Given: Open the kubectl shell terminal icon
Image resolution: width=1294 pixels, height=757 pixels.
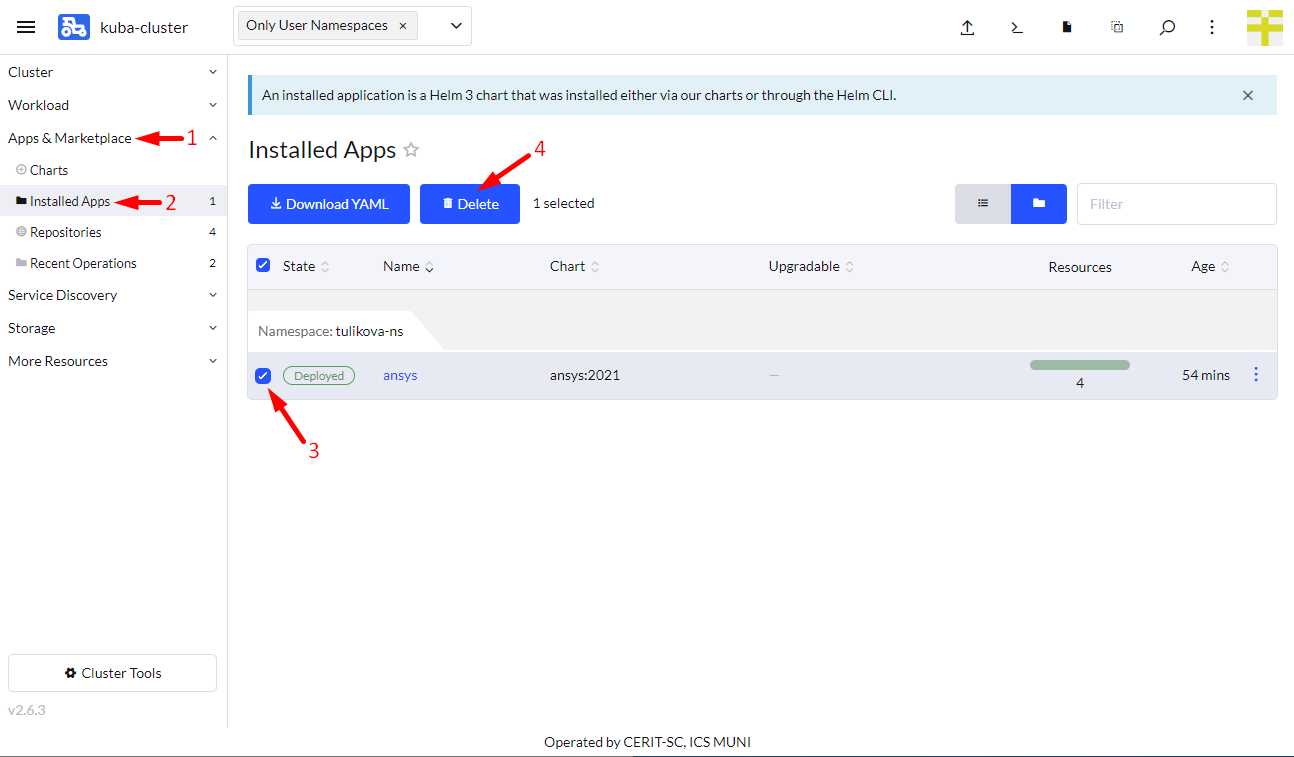Looking at the screenshot, I should [x=1017, y=27].
